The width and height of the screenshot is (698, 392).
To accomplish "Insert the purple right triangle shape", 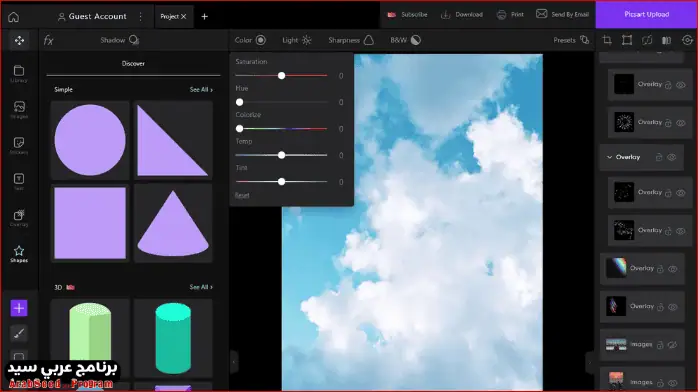I will [x=173, y=140].
